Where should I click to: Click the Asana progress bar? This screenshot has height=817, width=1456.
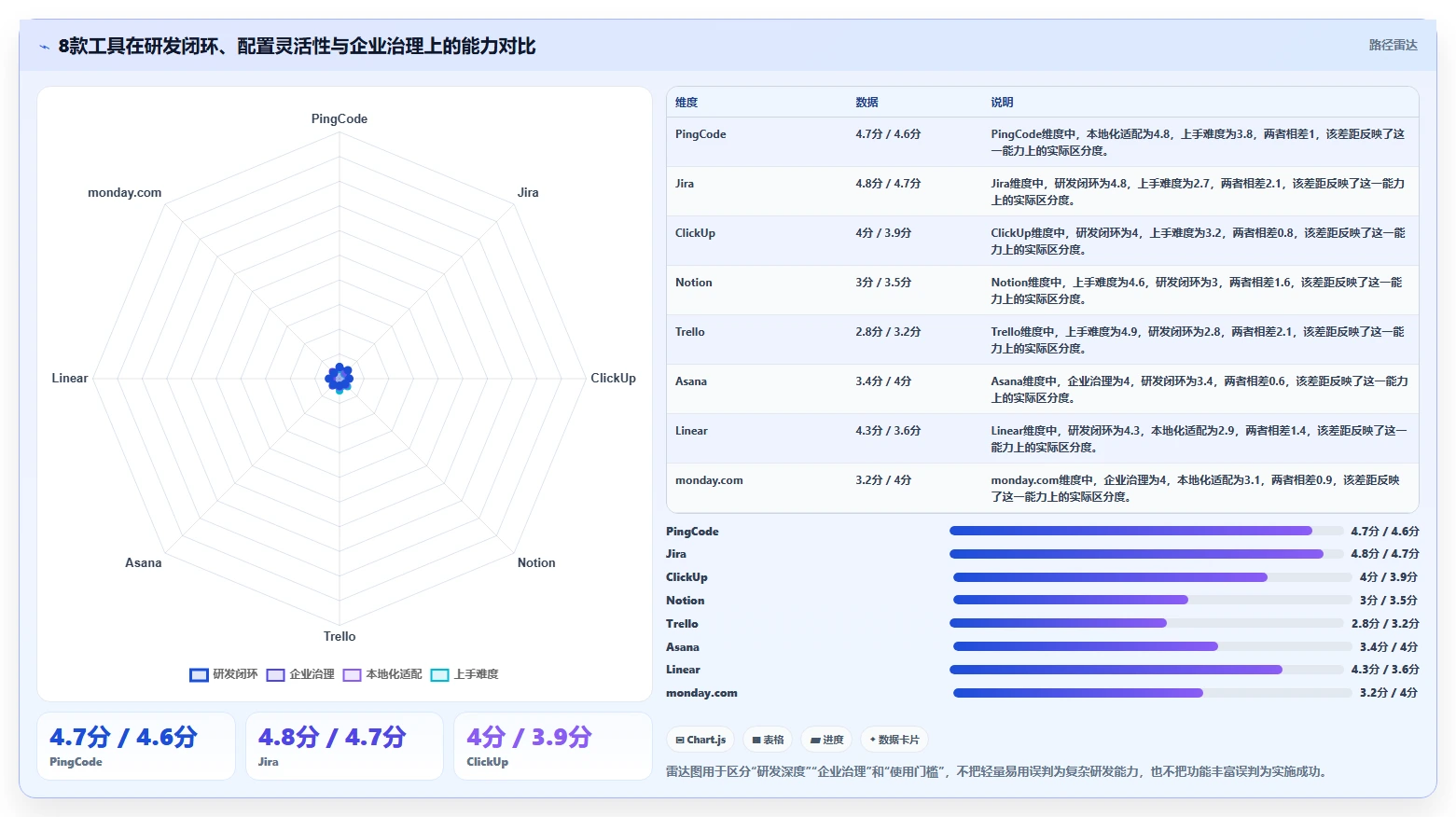[x=1153, y=646]
